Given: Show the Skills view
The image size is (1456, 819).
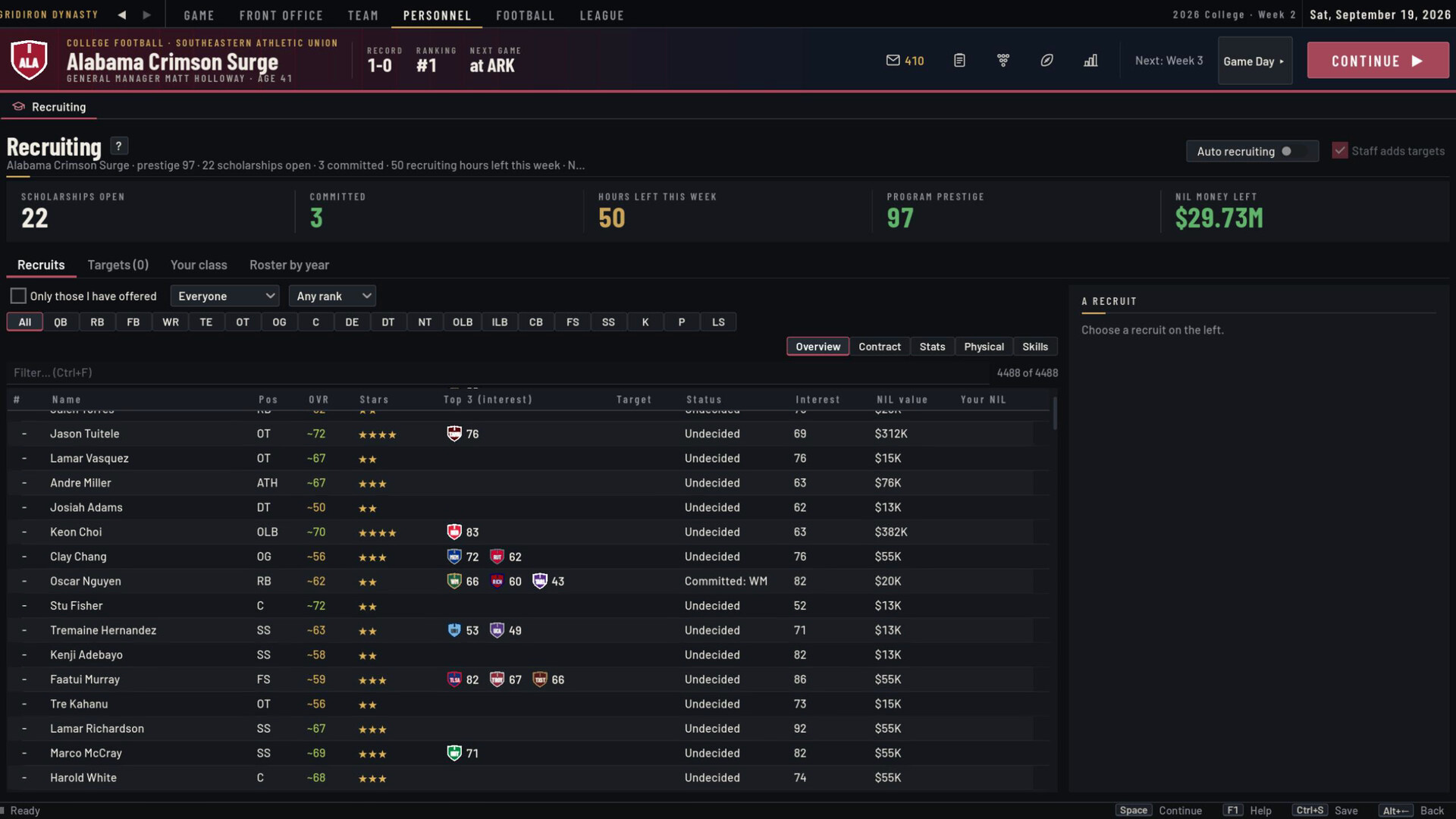Looking at the screenshot, I should point(1035,347).
